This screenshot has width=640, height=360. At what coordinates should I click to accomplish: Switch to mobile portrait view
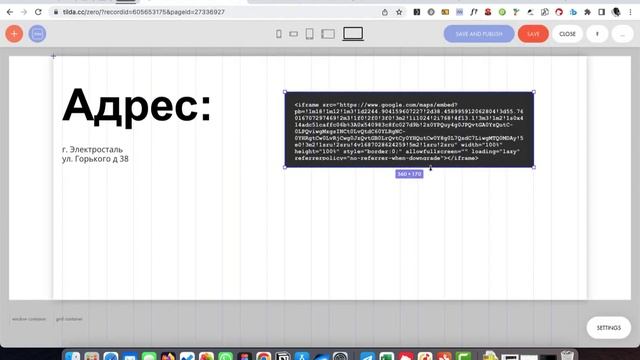coord(278,34)
